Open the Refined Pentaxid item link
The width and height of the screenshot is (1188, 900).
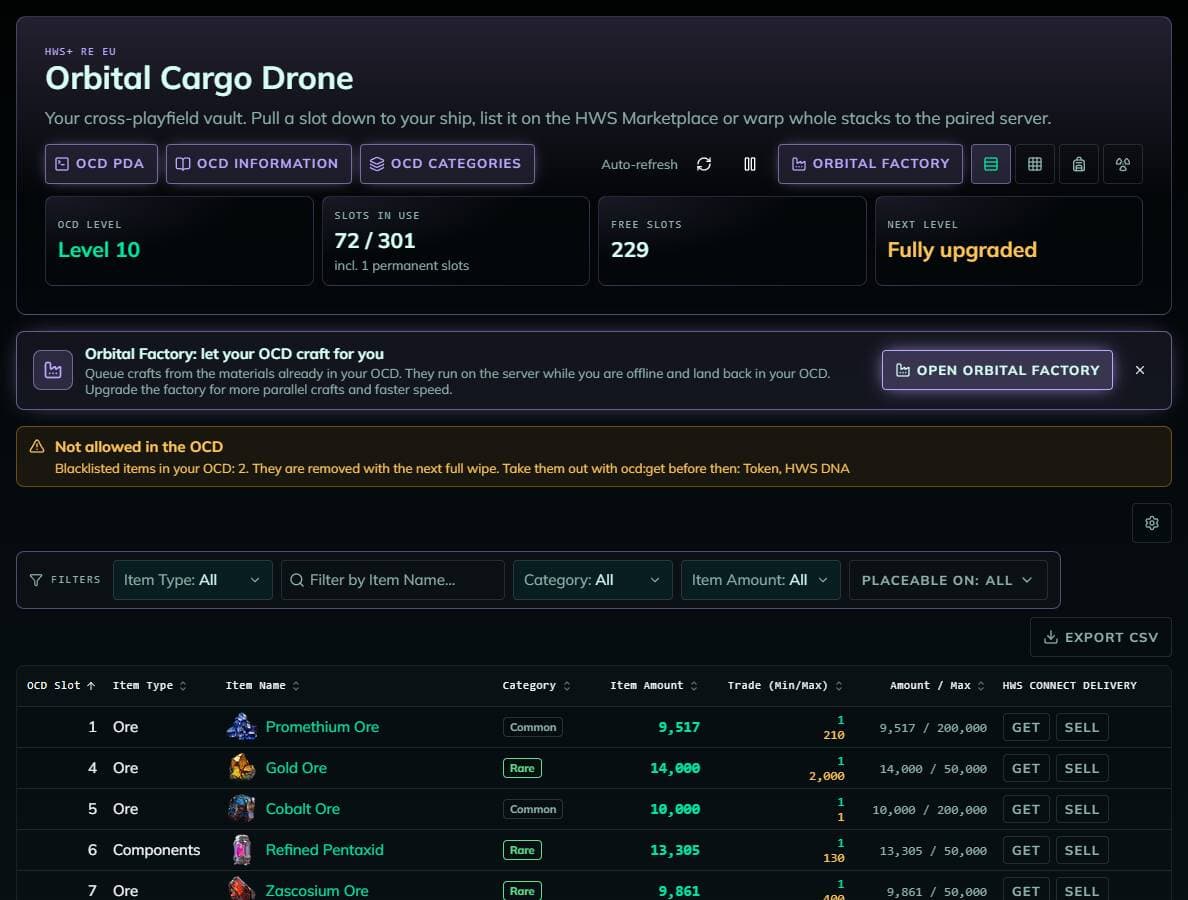pyautogui.click(x=324, y=850)
